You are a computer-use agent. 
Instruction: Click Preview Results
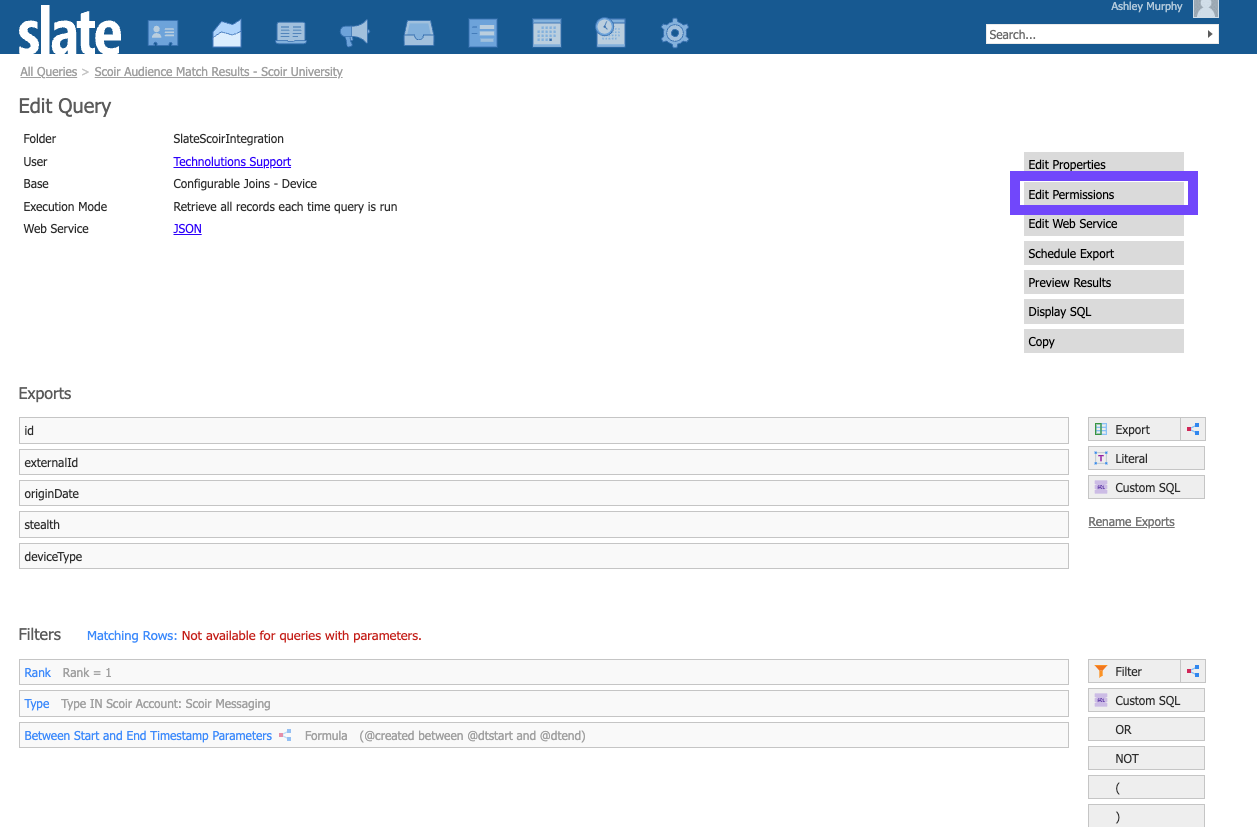[1103, 282]
